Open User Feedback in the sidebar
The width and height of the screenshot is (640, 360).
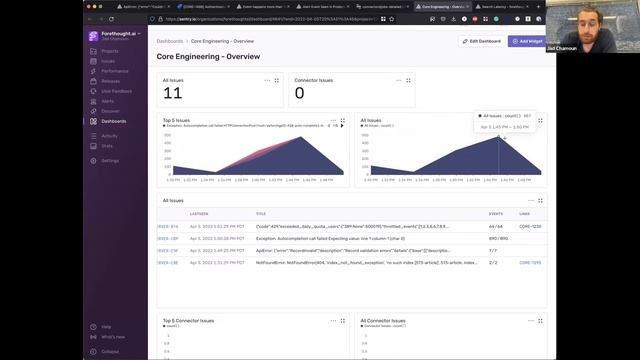click(116, 91)
